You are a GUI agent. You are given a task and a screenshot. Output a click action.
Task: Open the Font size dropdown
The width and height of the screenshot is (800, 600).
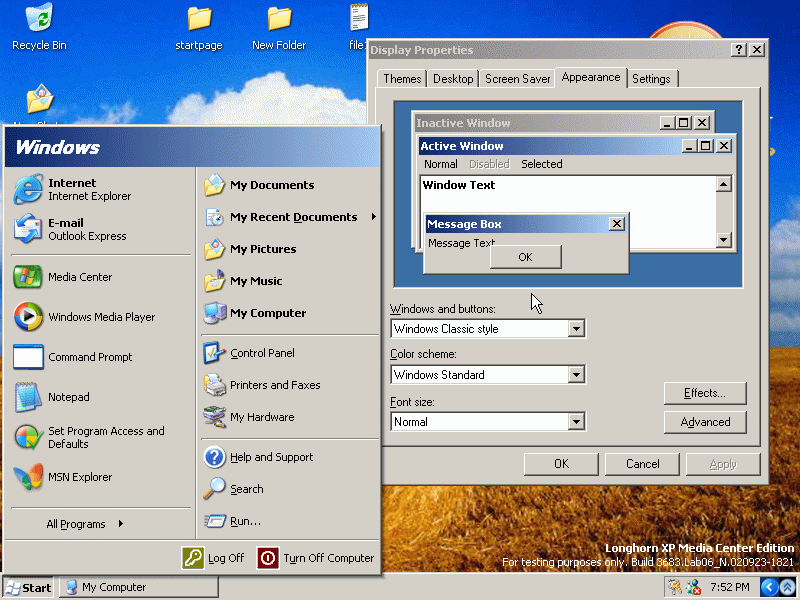[x=576, y=421]
